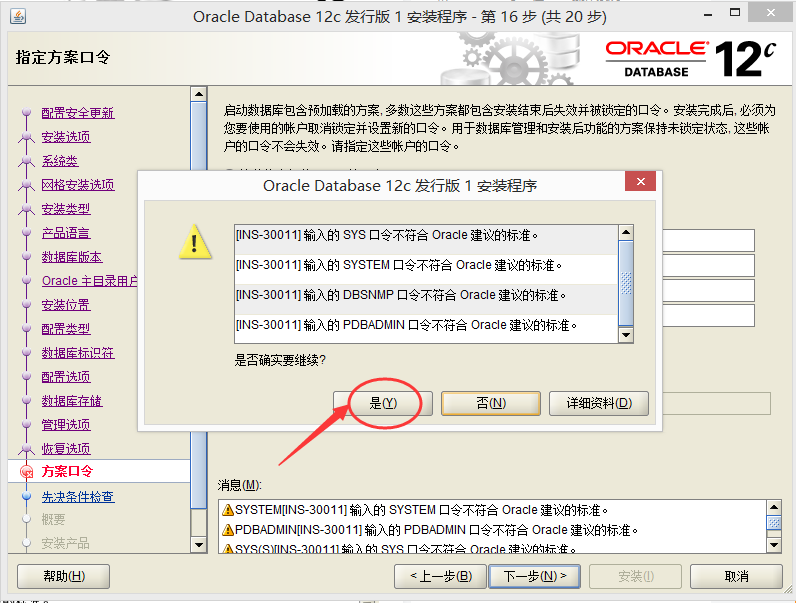This screenshot has width=796, height=603.
Task: Click the 取消 cancel button
Action: coord(736,577)
